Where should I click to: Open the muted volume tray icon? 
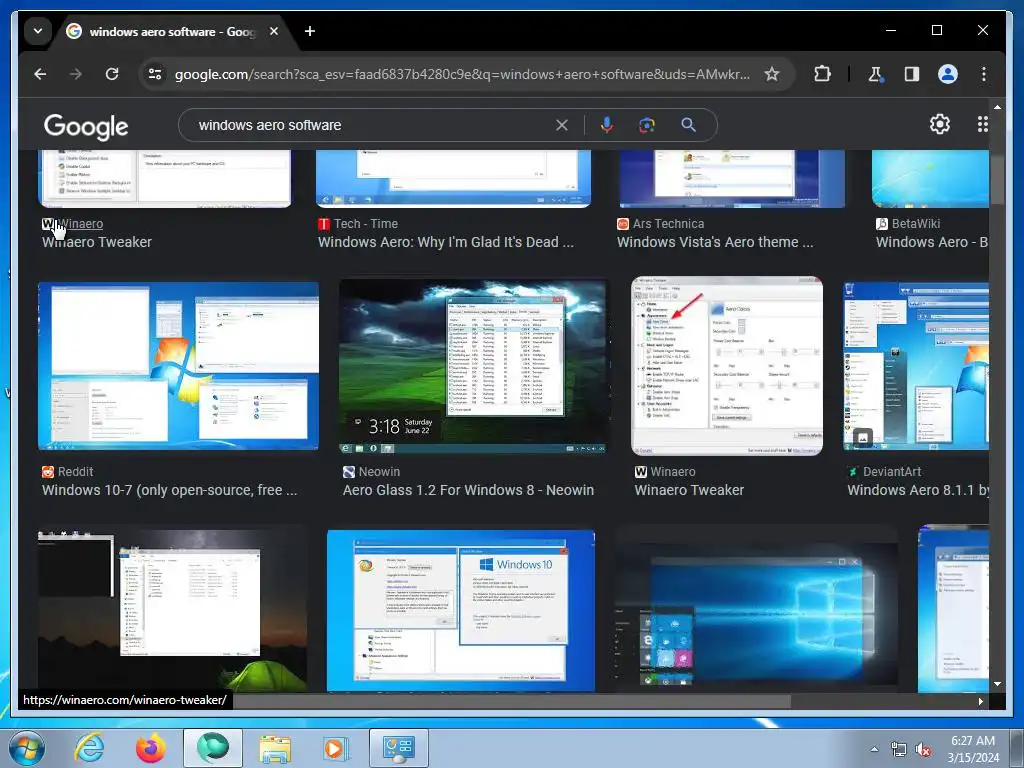point(923,750)
